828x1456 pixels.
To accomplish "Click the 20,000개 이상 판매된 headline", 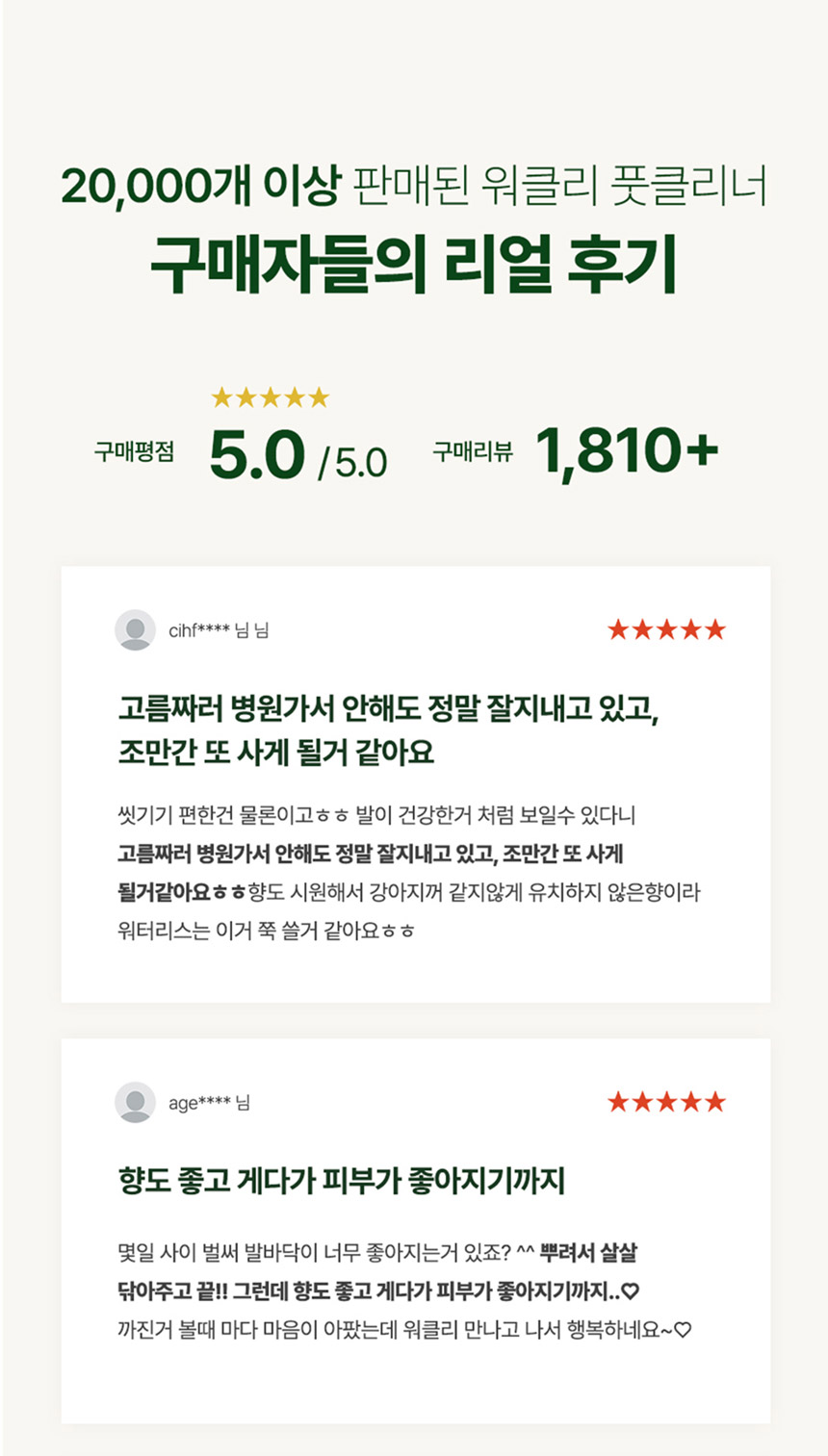I will (x=414, y=185).
